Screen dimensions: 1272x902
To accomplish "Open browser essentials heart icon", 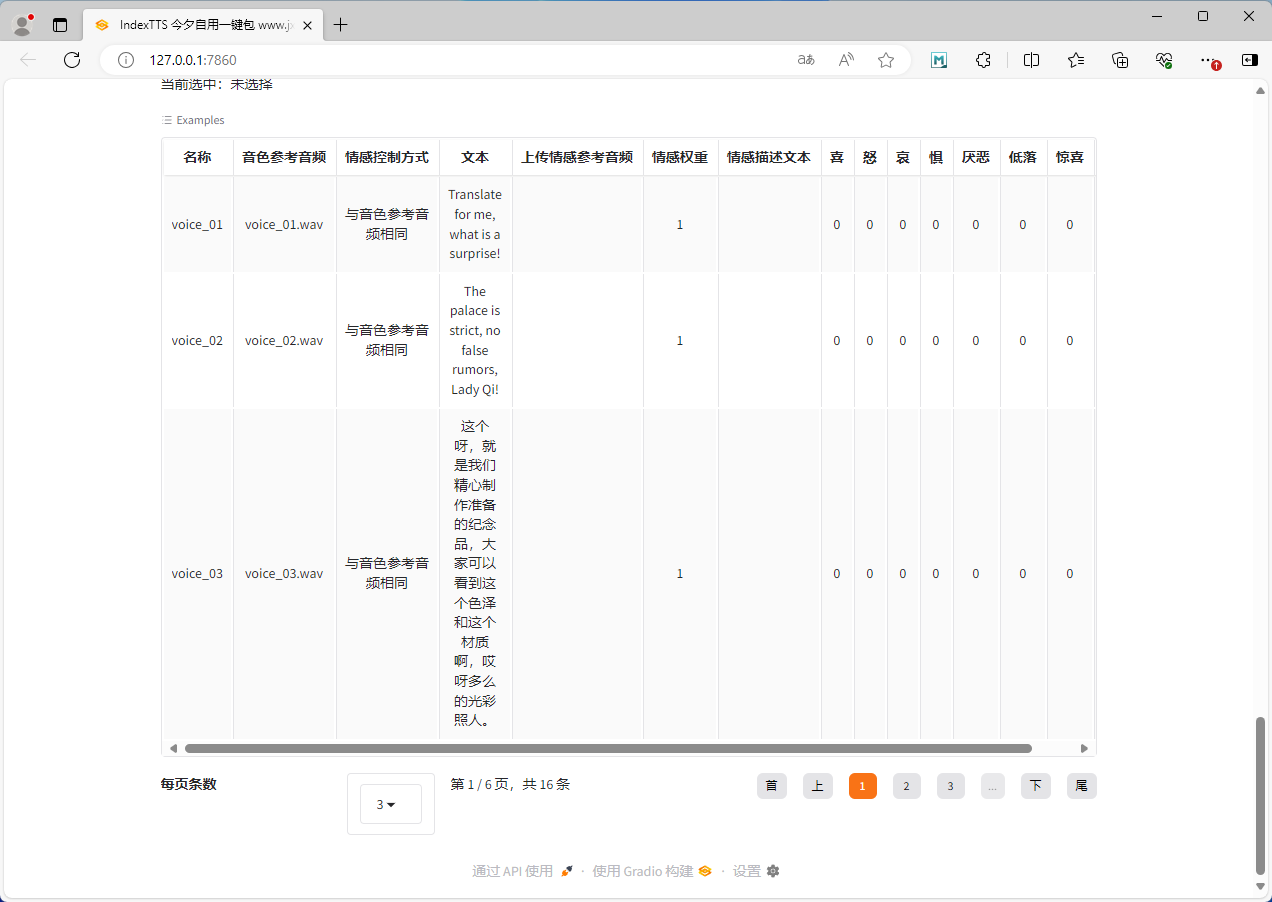I will click(x=1164, y=60).
